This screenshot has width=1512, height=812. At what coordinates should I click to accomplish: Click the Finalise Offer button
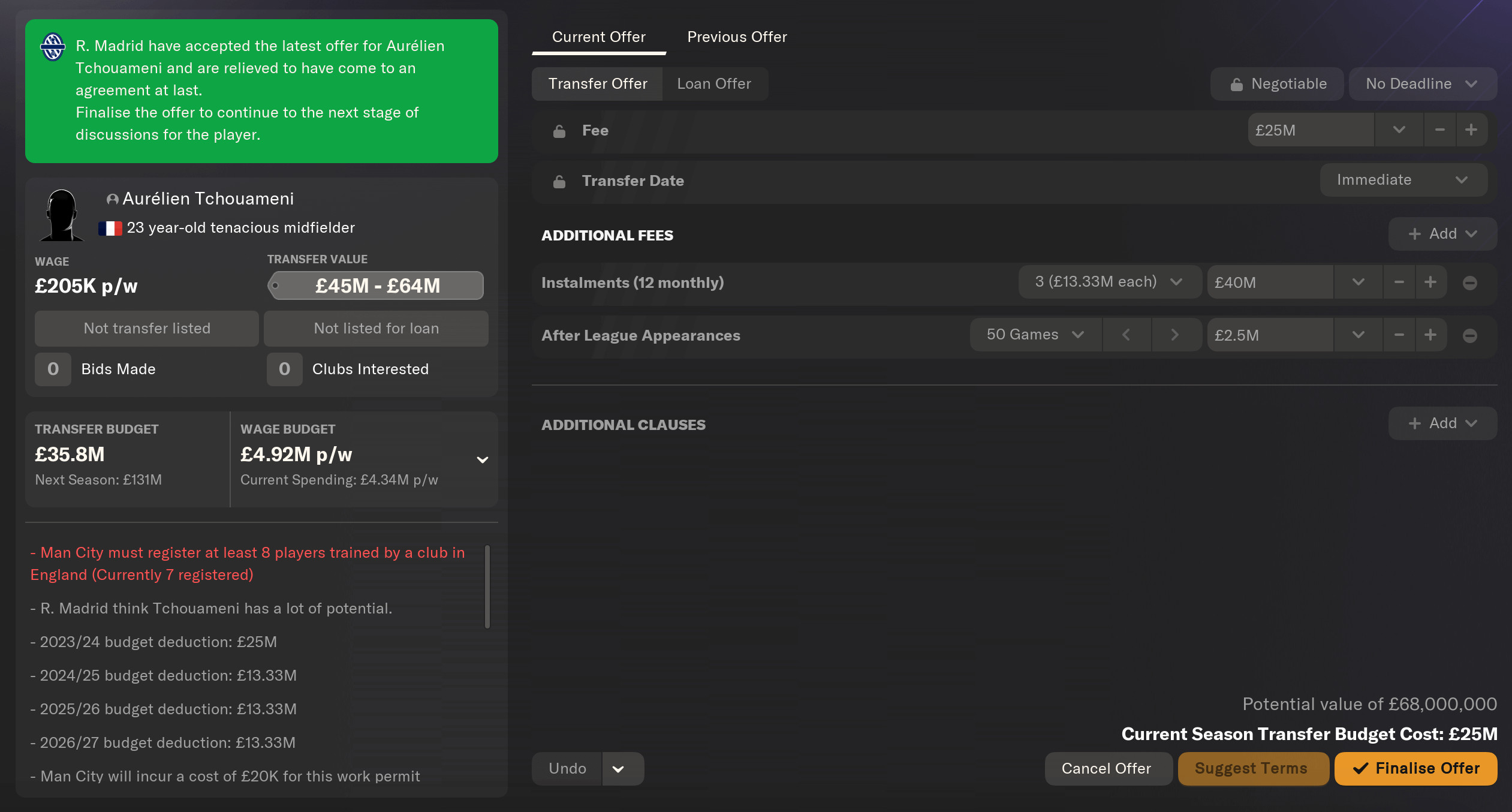(1416, 769)
